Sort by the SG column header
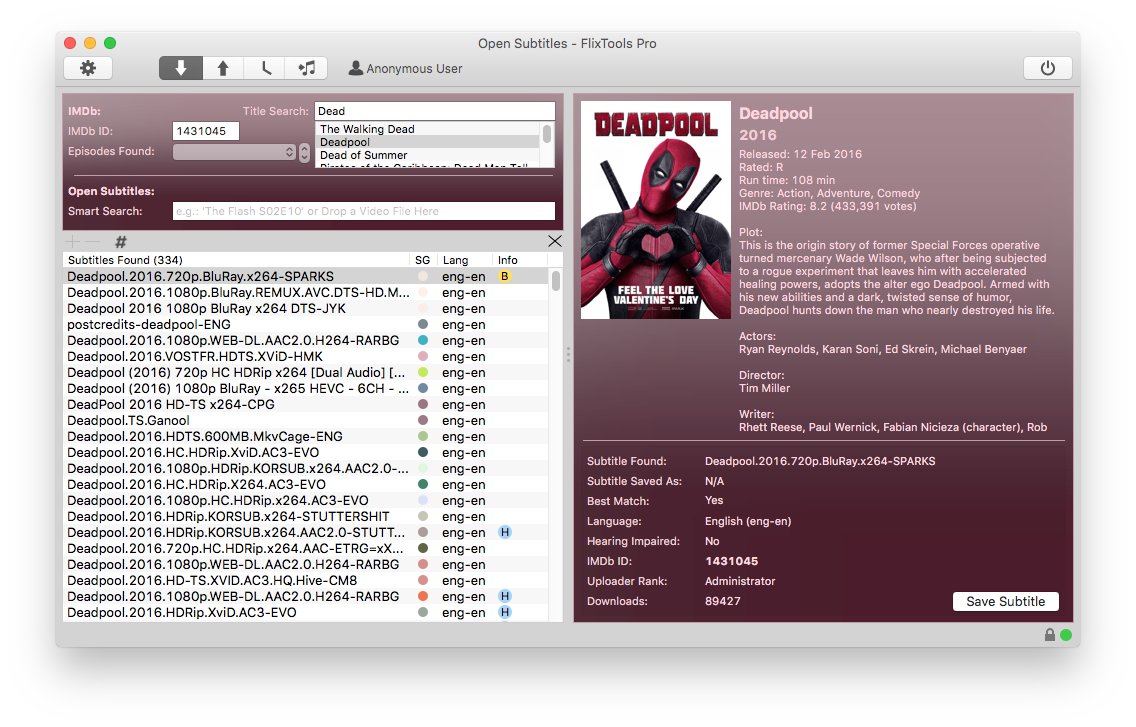The image size is (1136, 727). coord(422,259)
